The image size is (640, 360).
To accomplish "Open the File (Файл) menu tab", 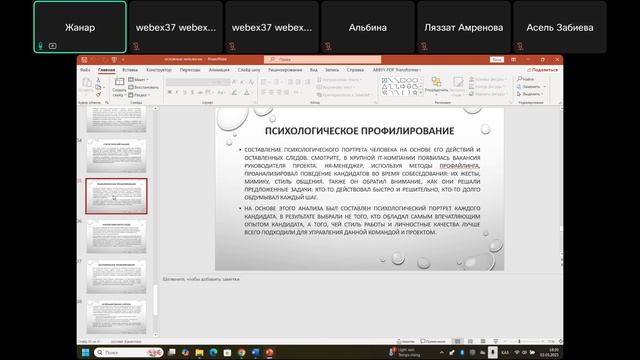I will pyautogui.click(x=85, y=70).
